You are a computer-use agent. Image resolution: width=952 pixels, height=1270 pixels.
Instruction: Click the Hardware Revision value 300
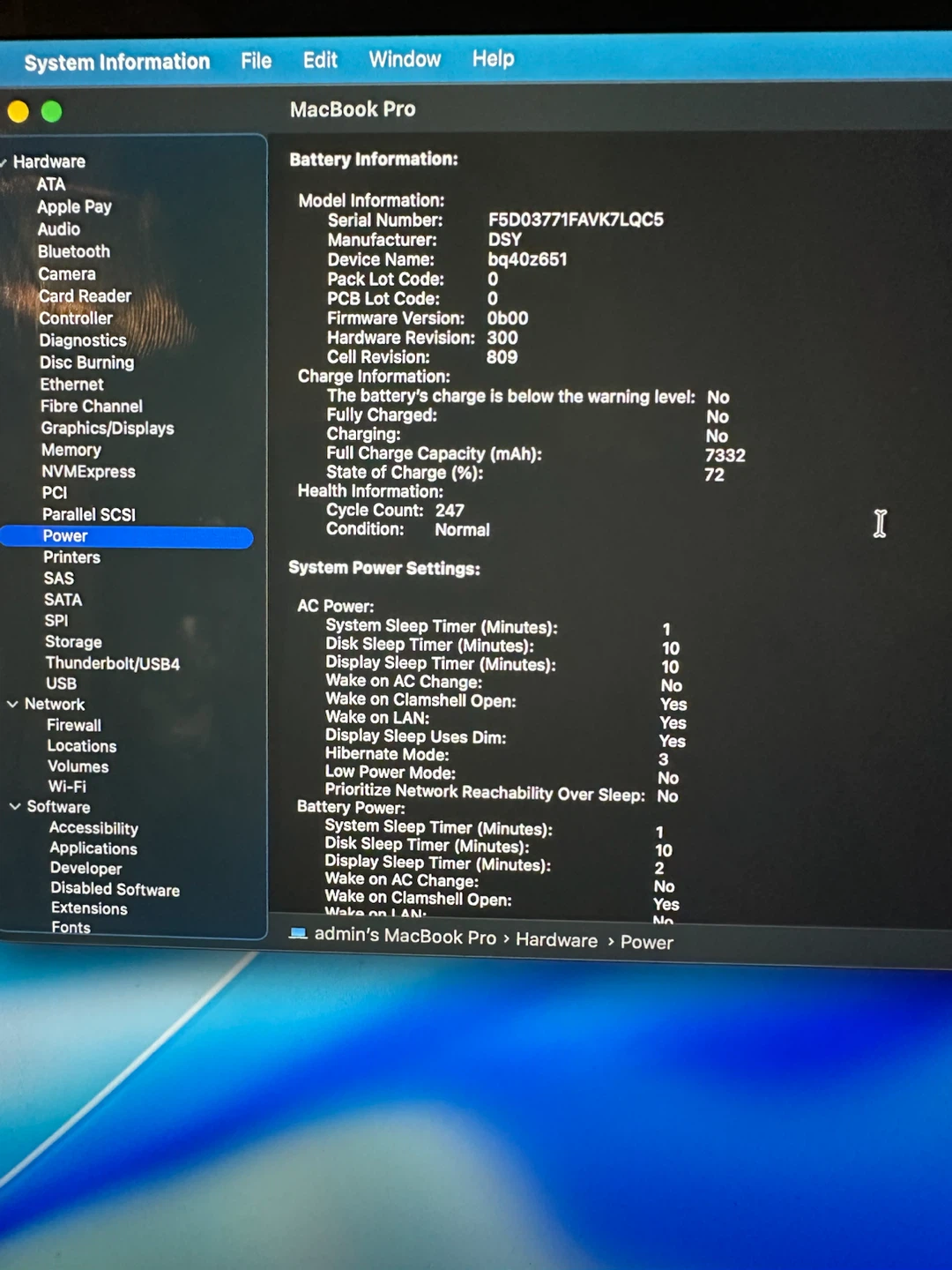point(502,338)
